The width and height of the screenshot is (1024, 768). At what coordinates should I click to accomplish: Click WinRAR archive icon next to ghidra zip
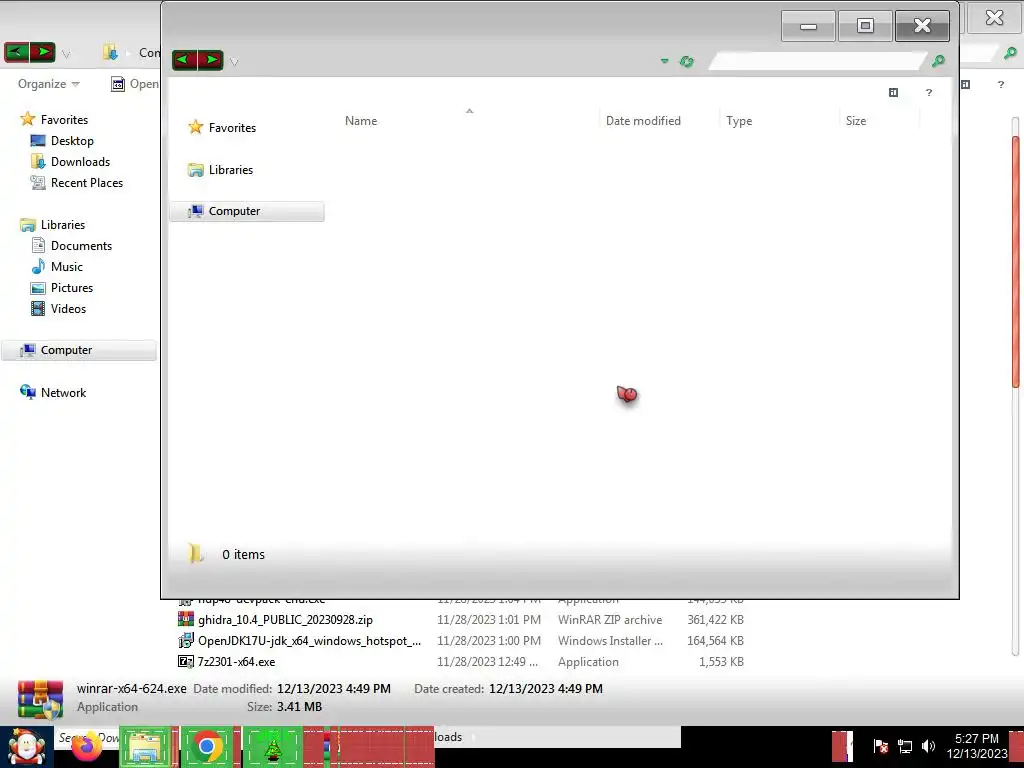[186, 619]
